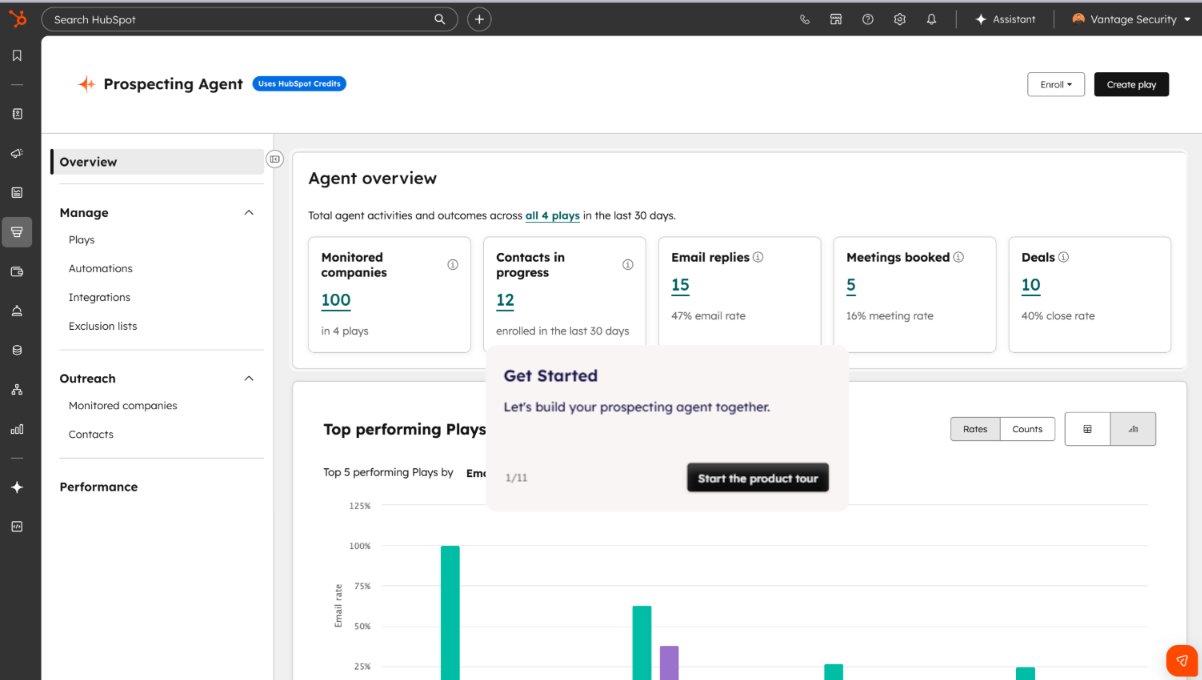Open the Deals count 10
The image size is (1202, 680).
point(1031,285)
